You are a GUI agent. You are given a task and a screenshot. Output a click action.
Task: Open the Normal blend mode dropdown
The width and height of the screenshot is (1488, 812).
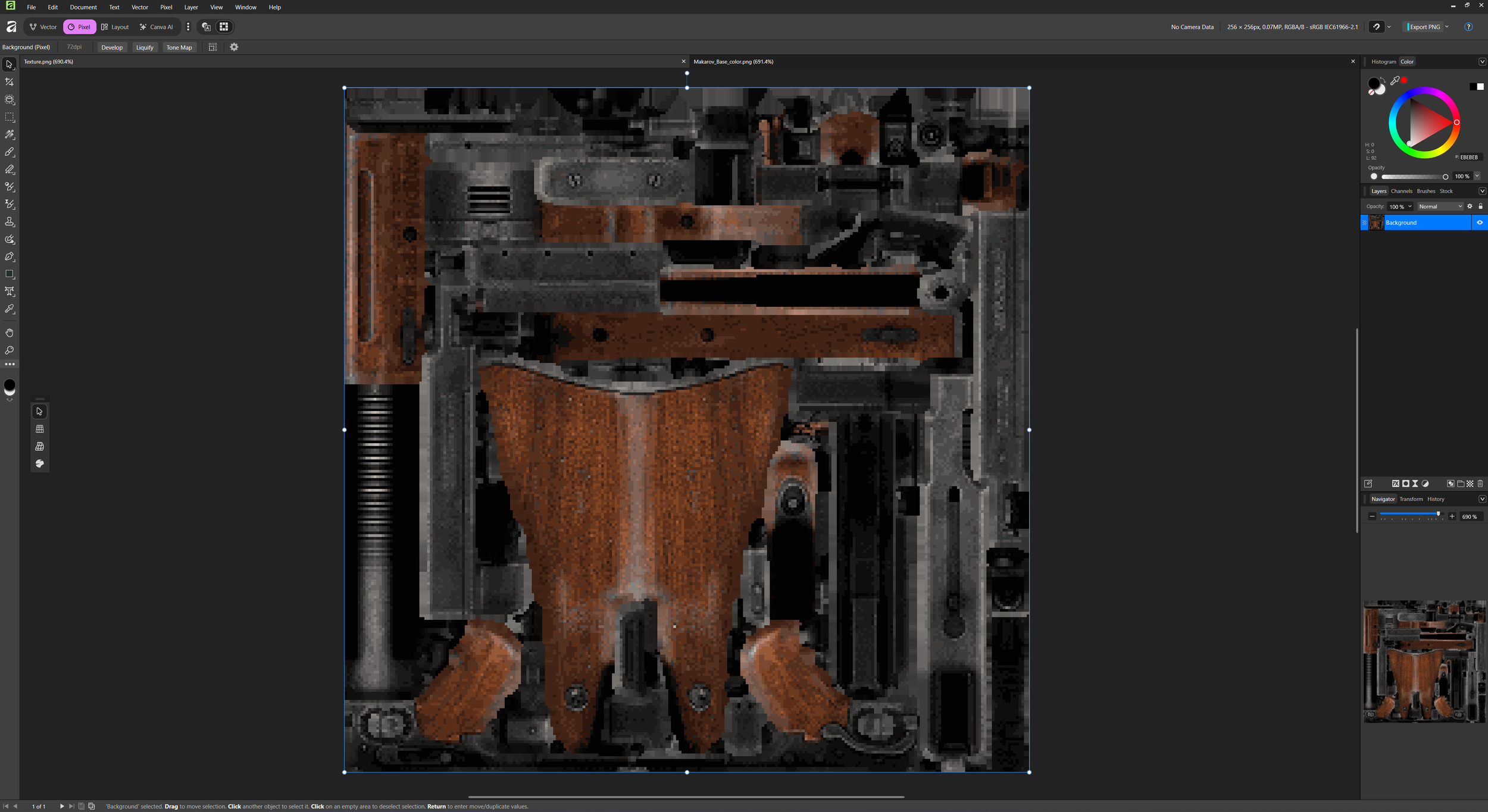pos(1440,206)
